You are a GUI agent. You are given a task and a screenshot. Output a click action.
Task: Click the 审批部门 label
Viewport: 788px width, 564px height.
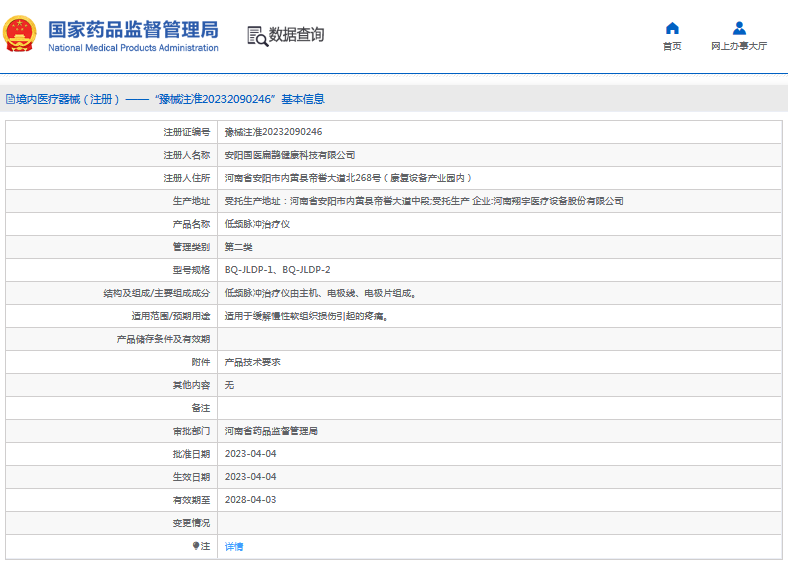(191, 431)
